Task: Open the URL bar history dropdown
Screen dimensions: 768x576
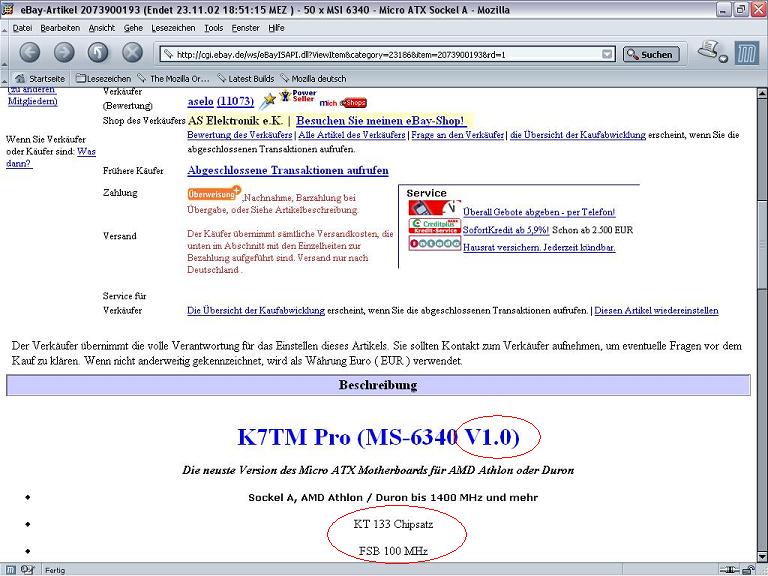Action: (607, 54)
